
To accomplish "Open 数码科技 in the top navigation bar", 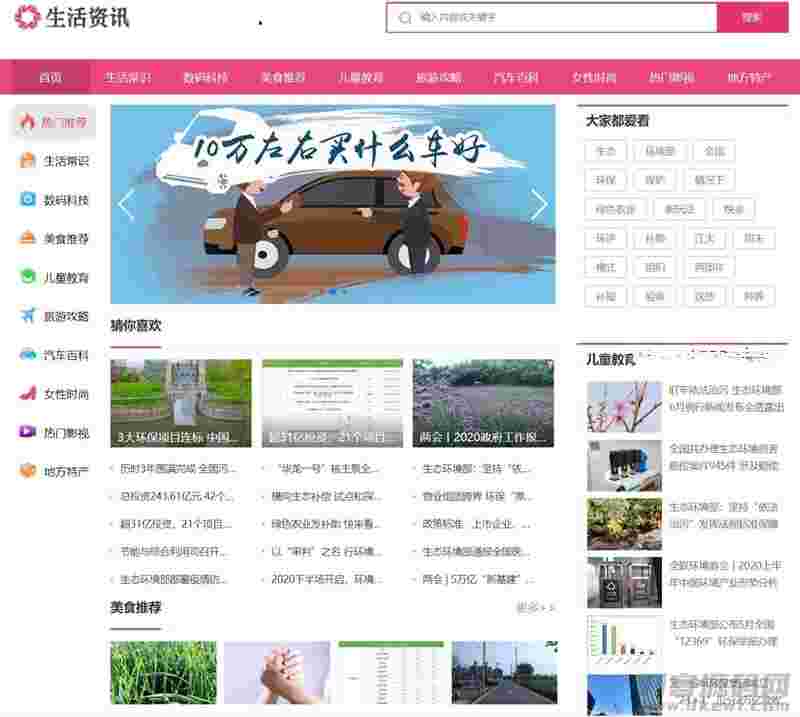I will coord(205,78).
